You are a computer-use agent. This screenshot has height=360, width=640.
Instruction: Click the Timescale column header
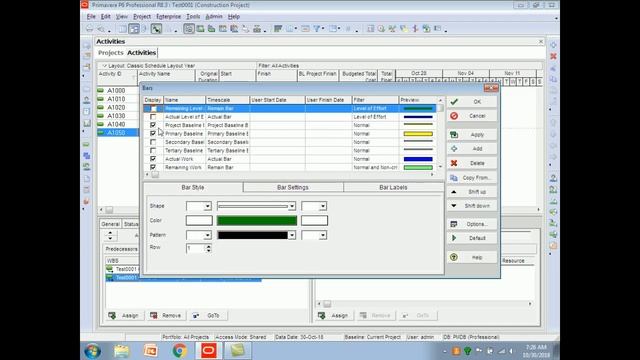(227, 100)
